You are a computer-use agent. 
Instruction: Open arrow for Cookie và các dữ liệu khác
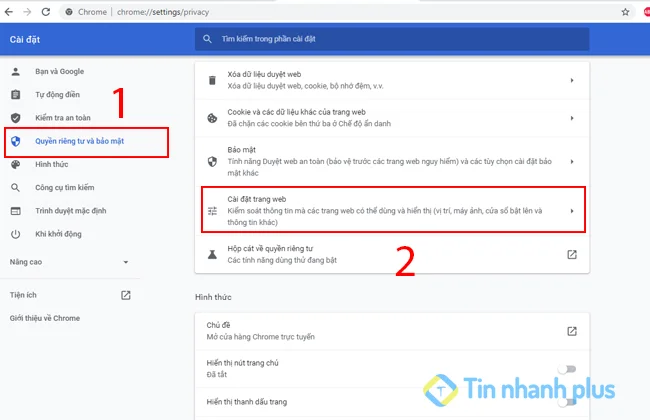point(572,118)
